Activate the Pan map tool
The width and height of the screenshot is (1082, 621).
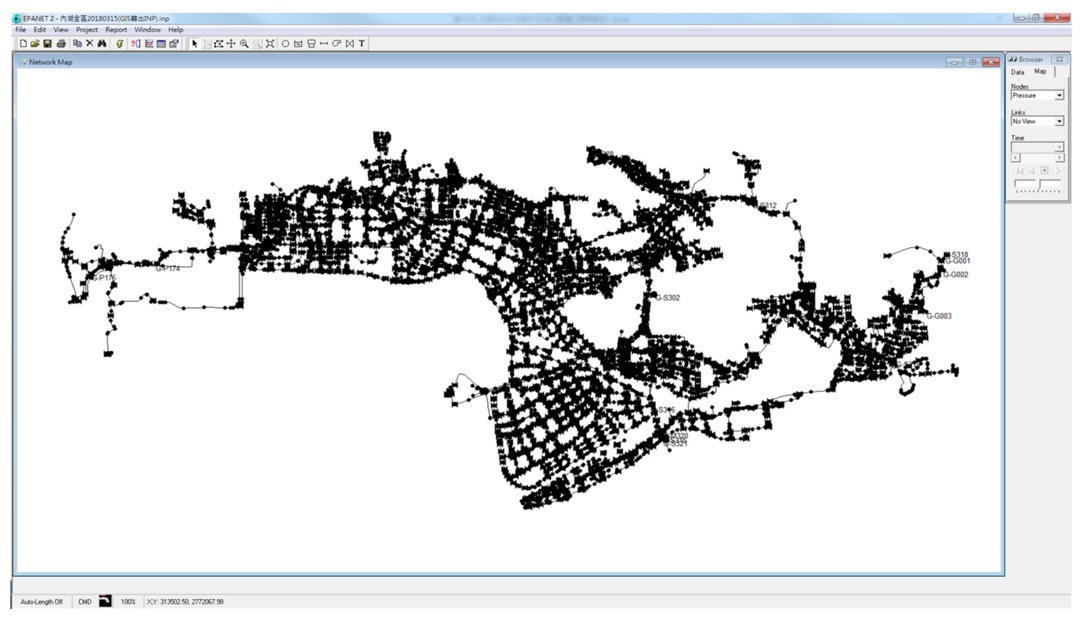(231, 43)
